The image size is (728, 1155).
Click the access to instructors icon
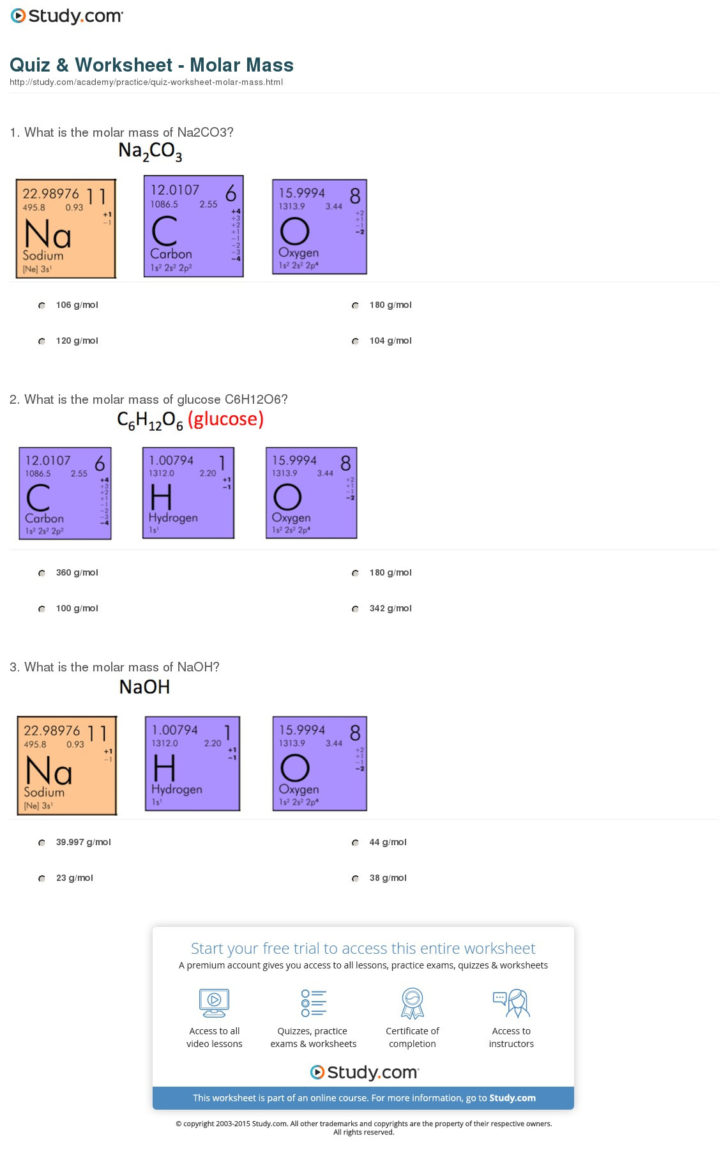(x=510, y=1002)
